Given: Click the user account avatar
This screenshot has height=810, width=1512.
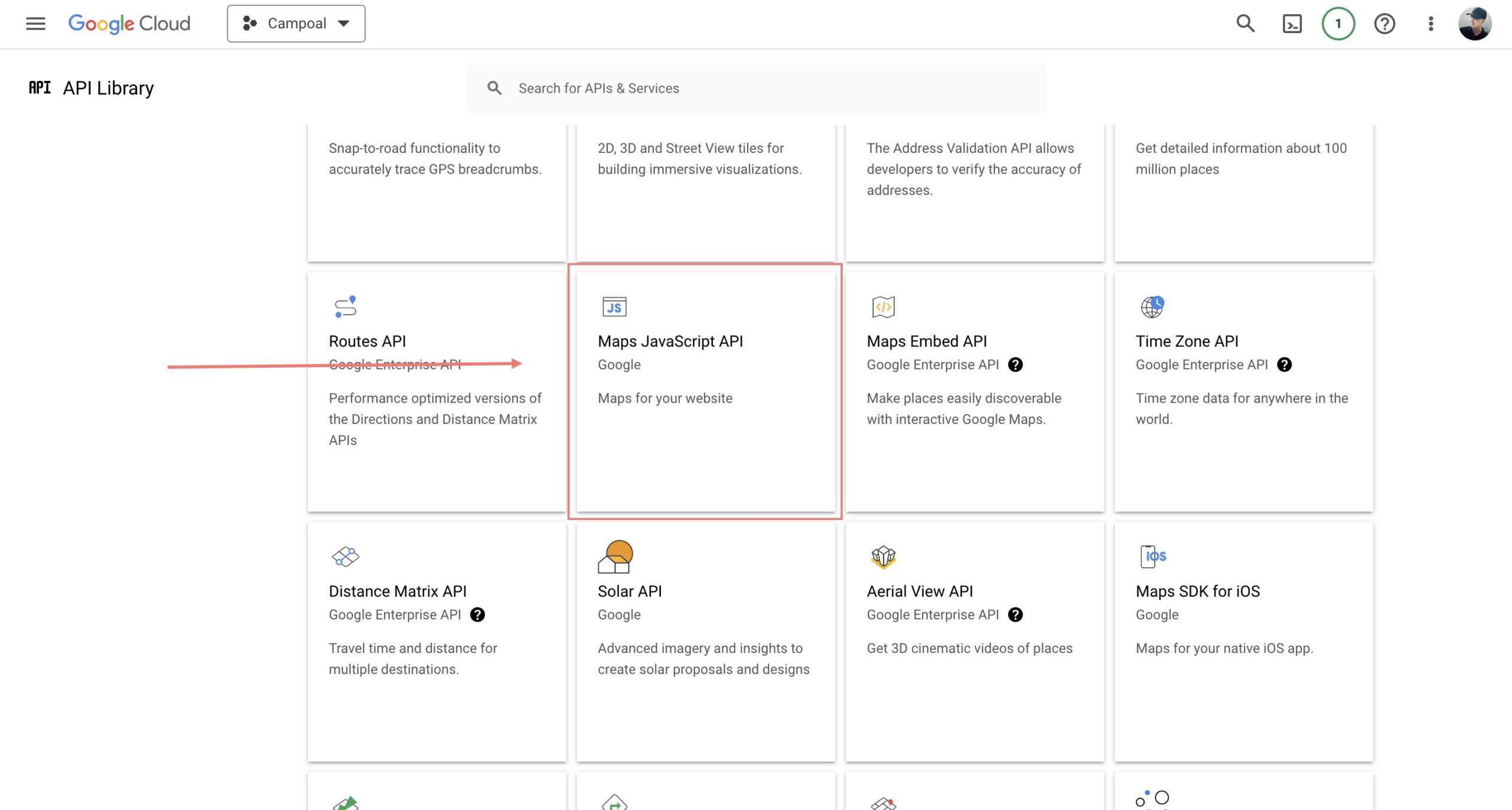Looking at the screenshot, I should click(x=1474, y=24).
